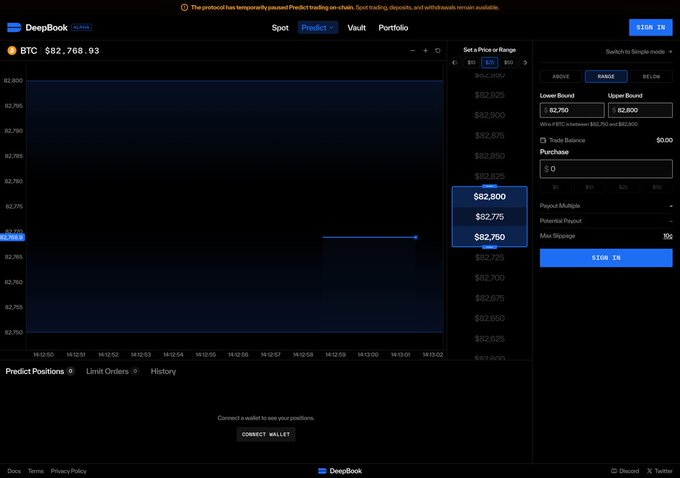Select the $82,725 price in the ladder

tap(490, 258)
